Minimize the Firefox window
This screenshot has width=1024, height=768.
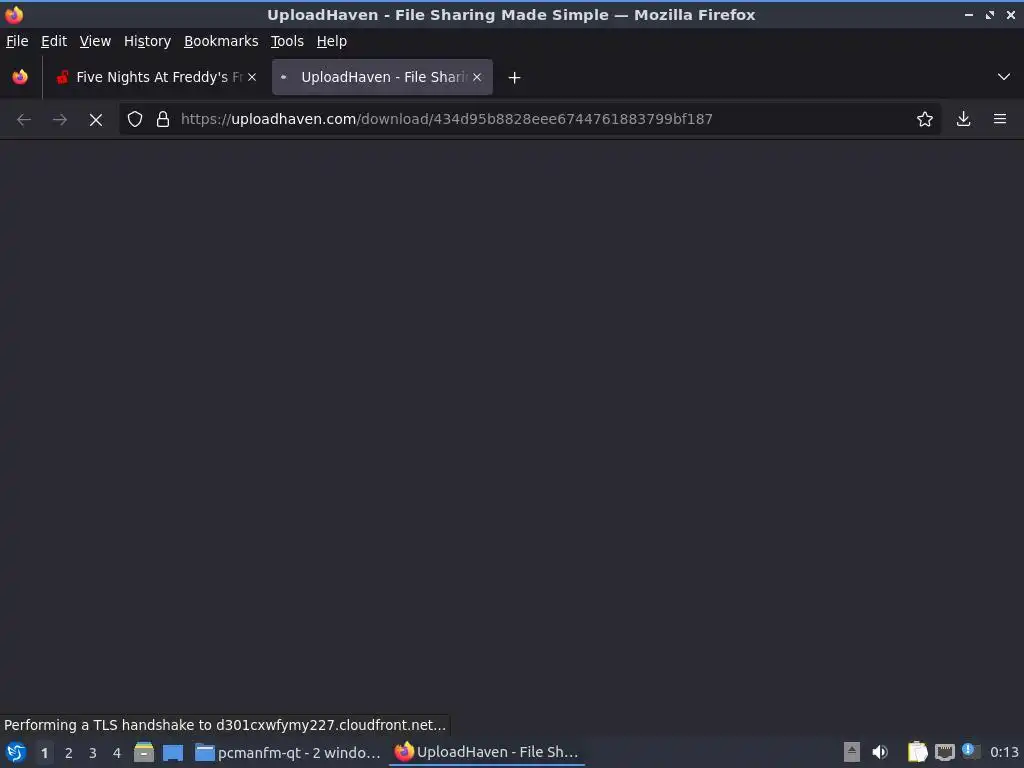point(969,14)
